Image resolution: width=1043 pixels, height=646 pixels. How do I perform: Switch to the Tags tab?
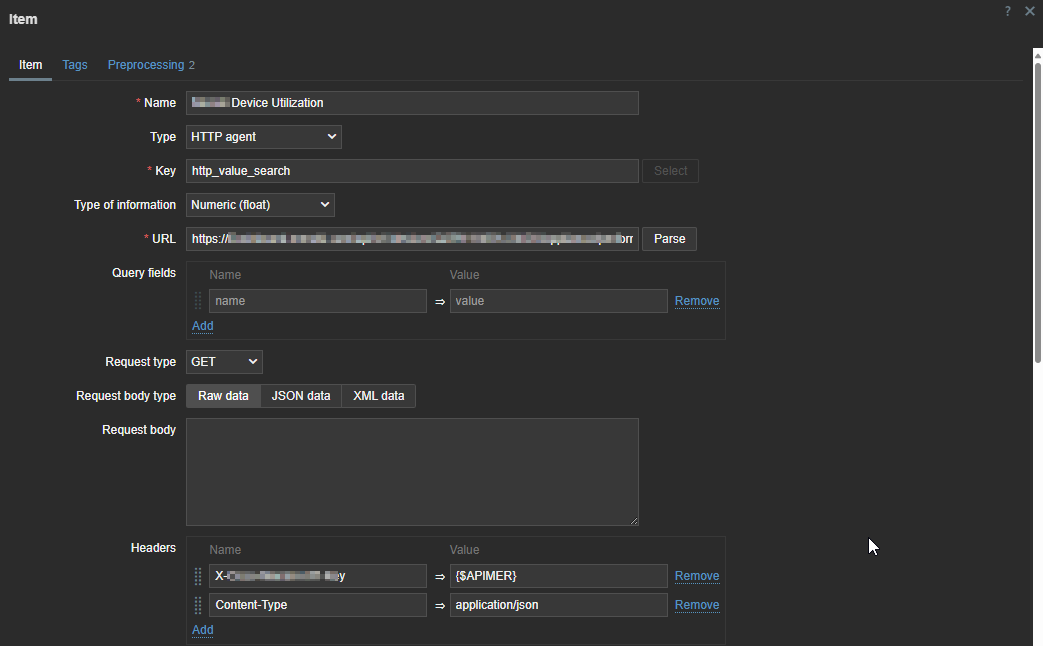pyautogui.click(x=75, y=65)
